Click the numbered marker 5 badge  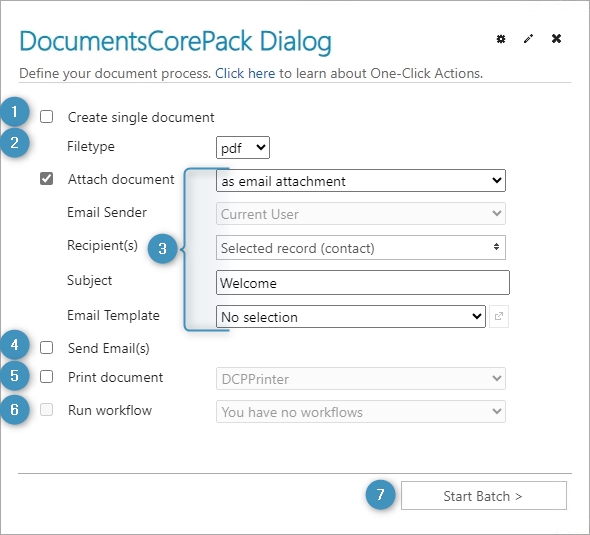[14, 376]
